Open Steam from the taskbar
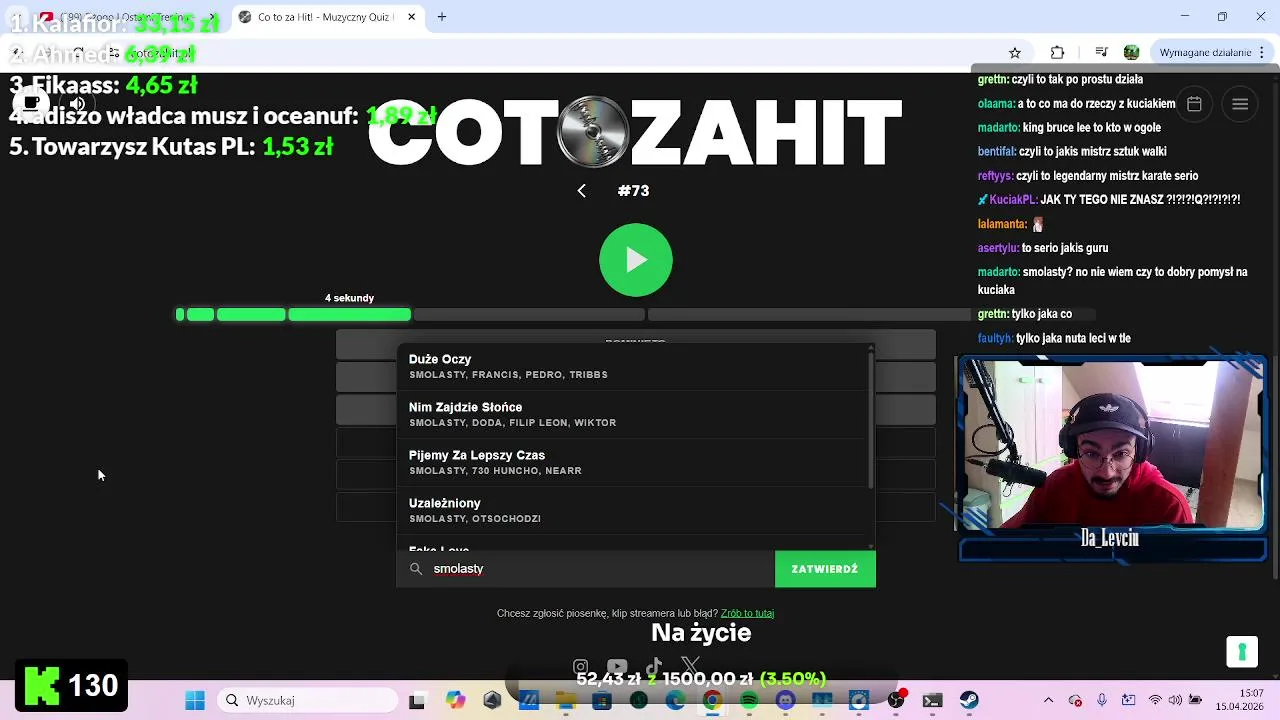The width and height of the screenshot is (1280, 720). point(969,701)
